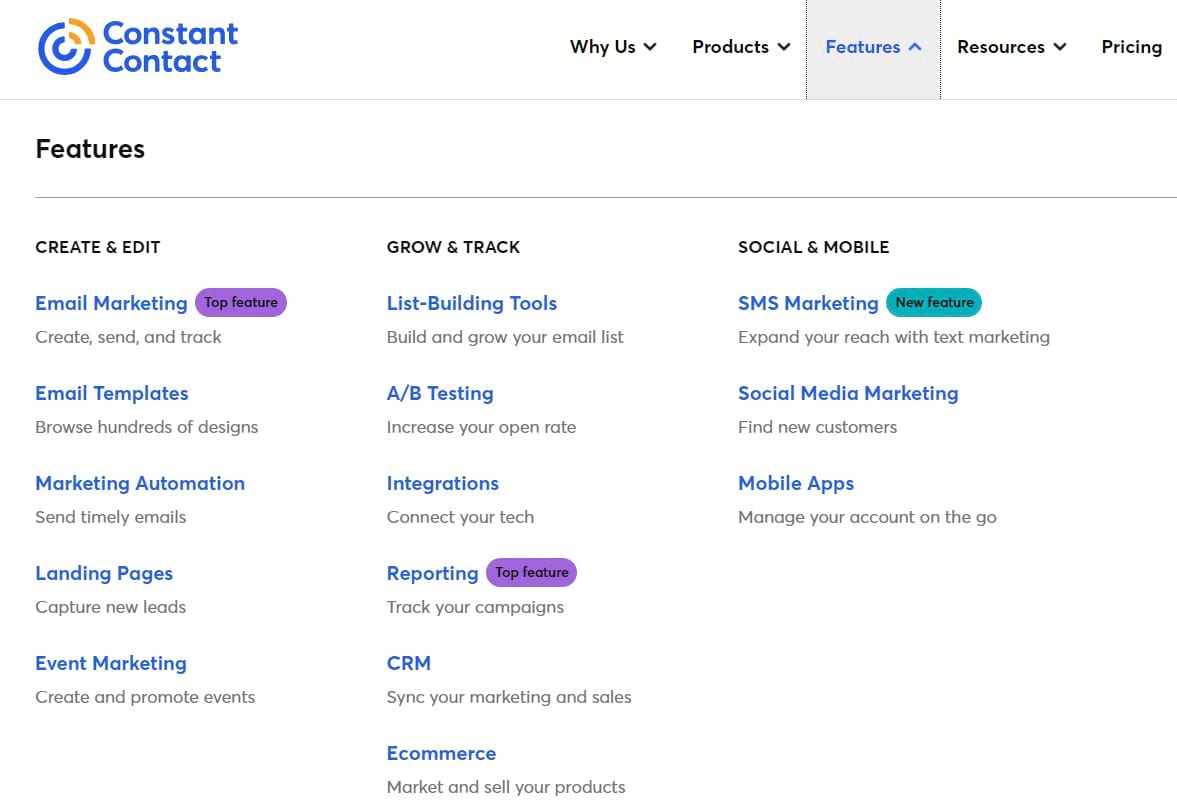This screenshot has height=800, width=1177.
Task: Open the List-Building Tools link
Action: 471,303
